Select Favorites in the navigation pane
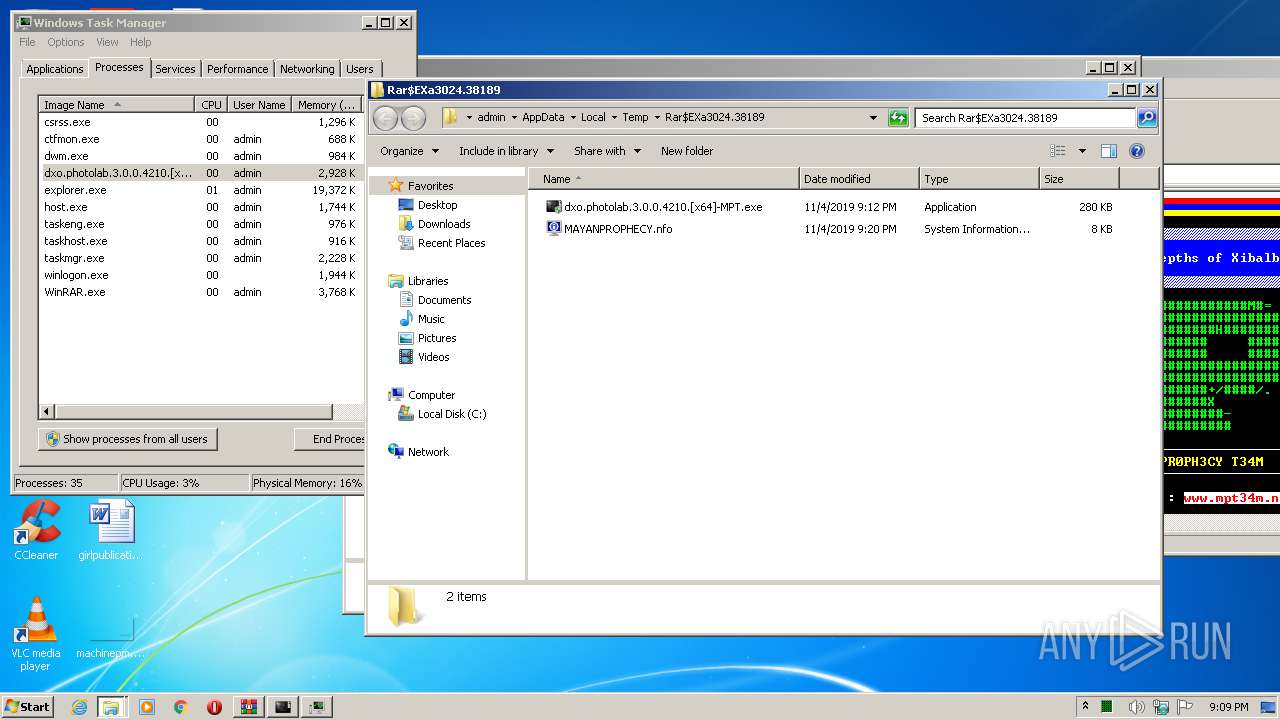 (x=430, y=186)
